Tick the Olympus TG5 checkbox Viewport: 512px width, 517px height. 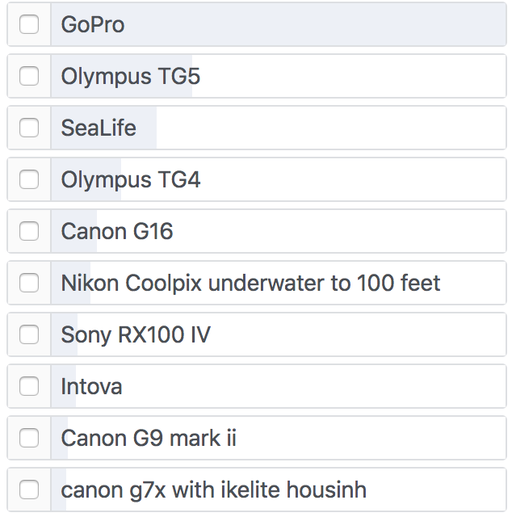point(29,76)
